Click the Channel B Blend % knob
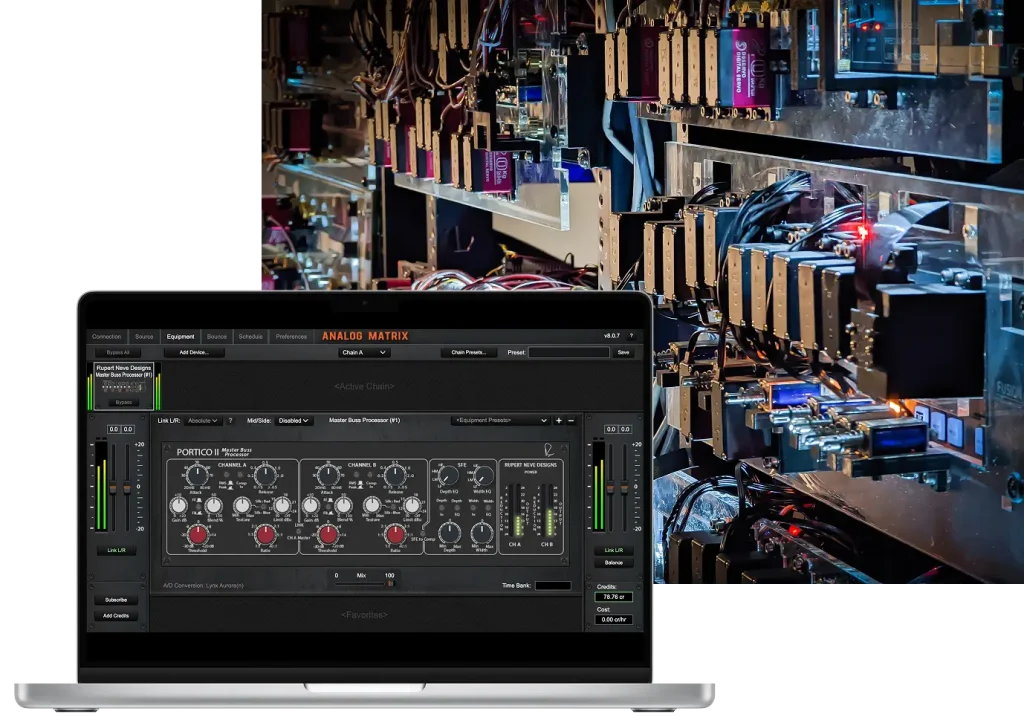1024x717 pixels. click(344, 505)
